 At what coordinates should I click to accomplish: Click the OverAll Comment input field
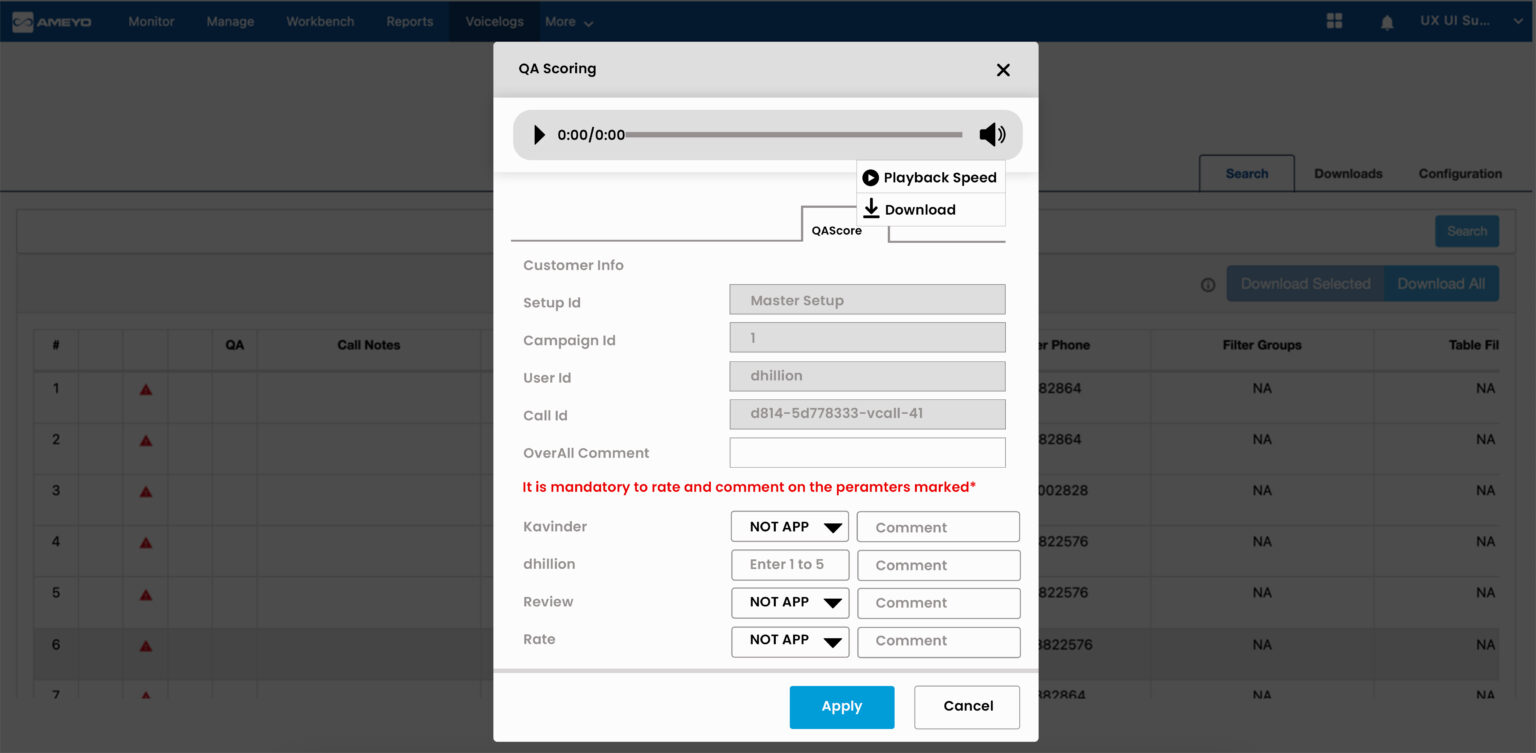click(x=866, y=452)
